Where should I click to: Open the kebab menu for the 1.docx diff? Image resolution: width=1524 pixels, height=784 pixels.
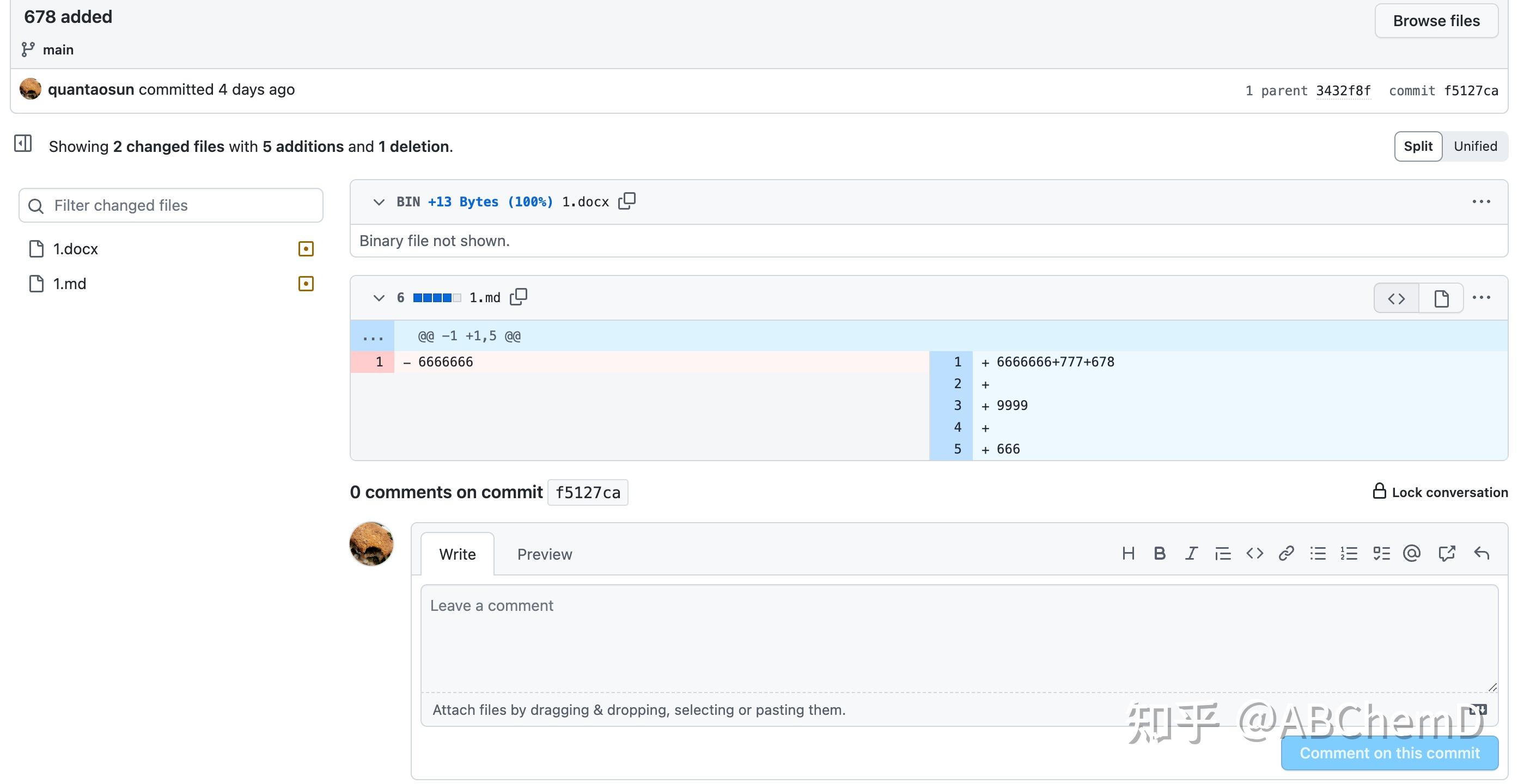[1481, 201]
